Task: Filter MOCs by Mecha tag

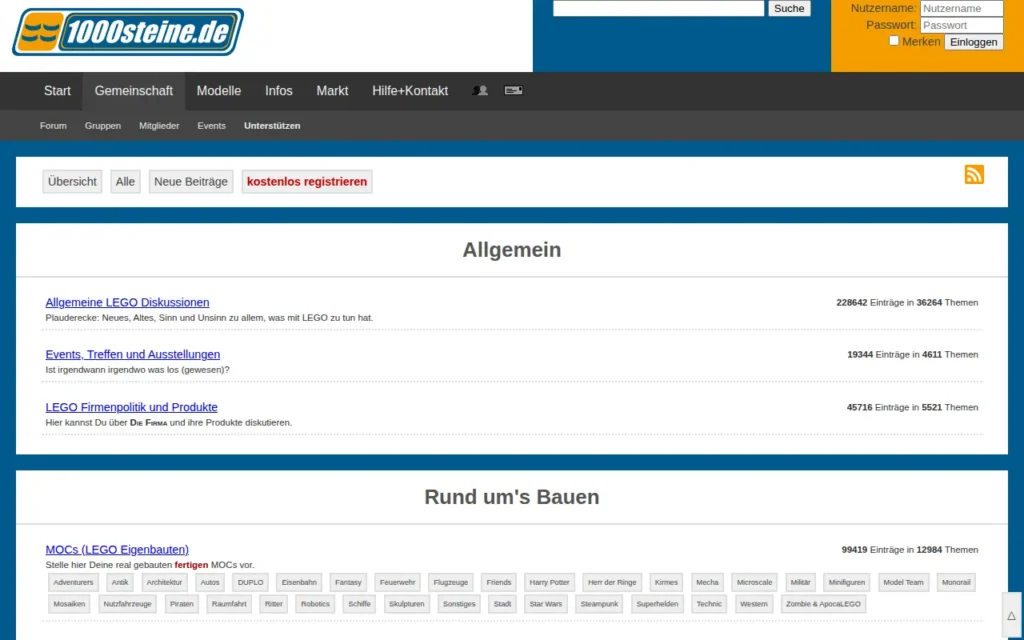Action: [x=707, y=583]
